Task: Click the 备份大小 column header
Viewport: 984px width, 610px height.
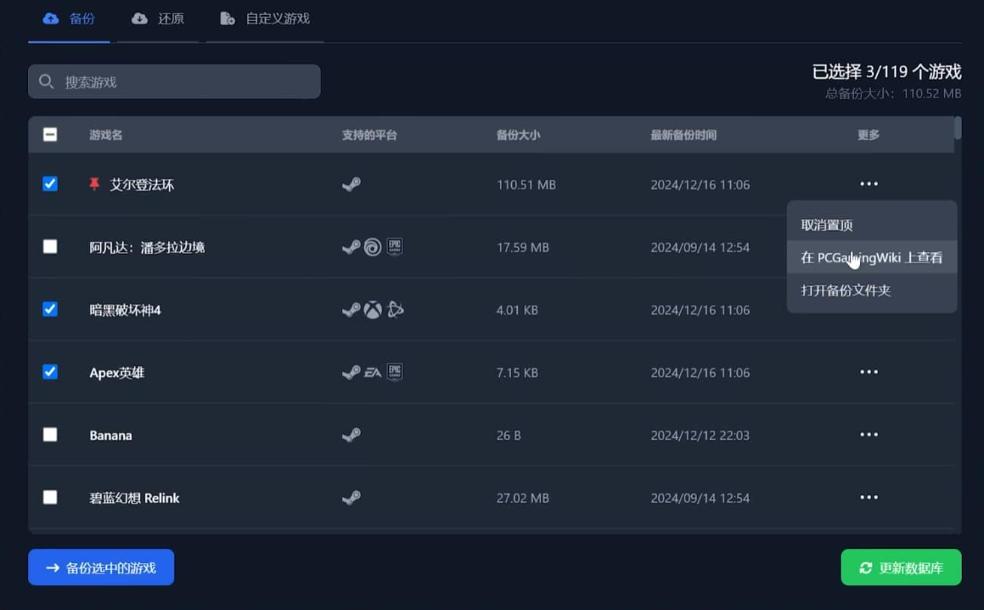Action: [x=518, y=135]
